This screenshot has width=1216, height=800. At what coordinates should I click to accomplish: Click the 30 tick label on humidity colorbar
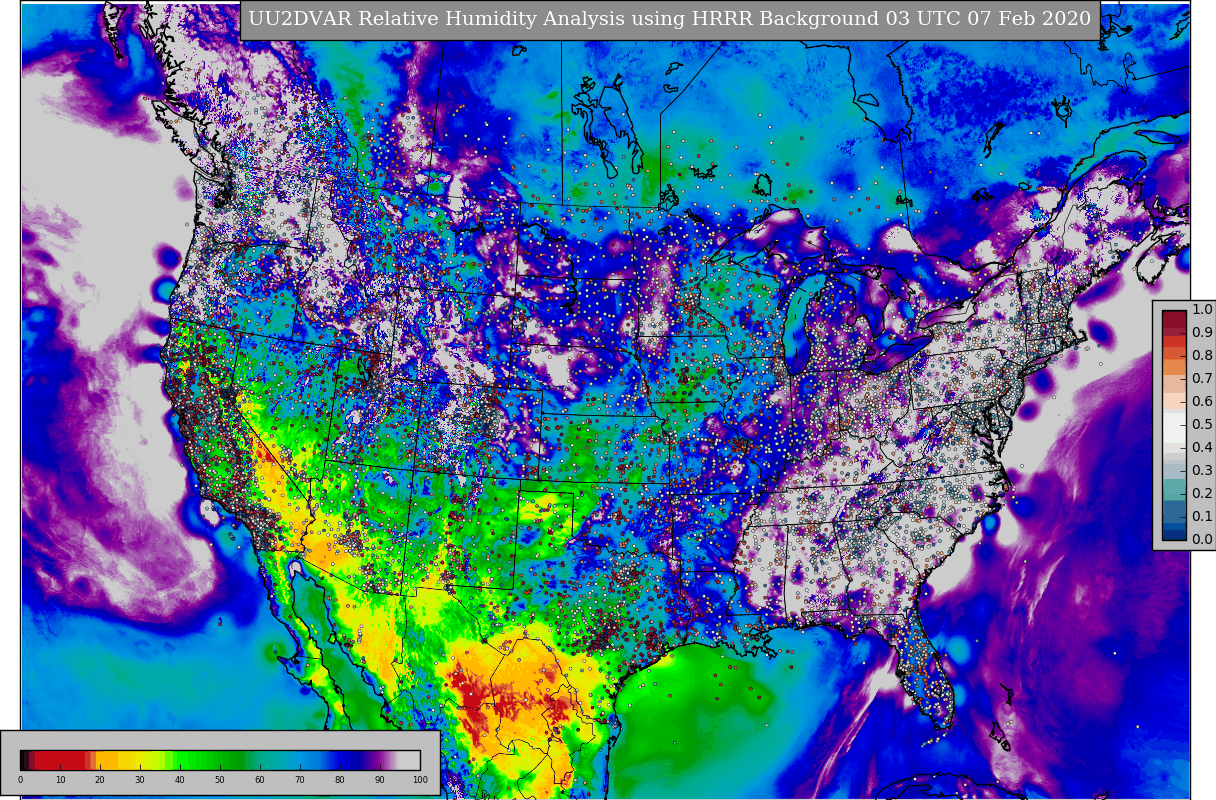[140, 780]
